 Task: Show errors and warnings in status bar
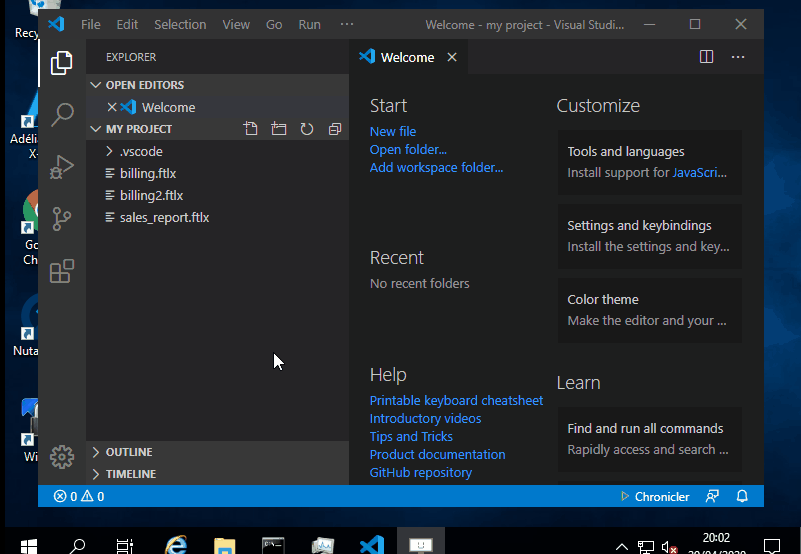(79, 496)
